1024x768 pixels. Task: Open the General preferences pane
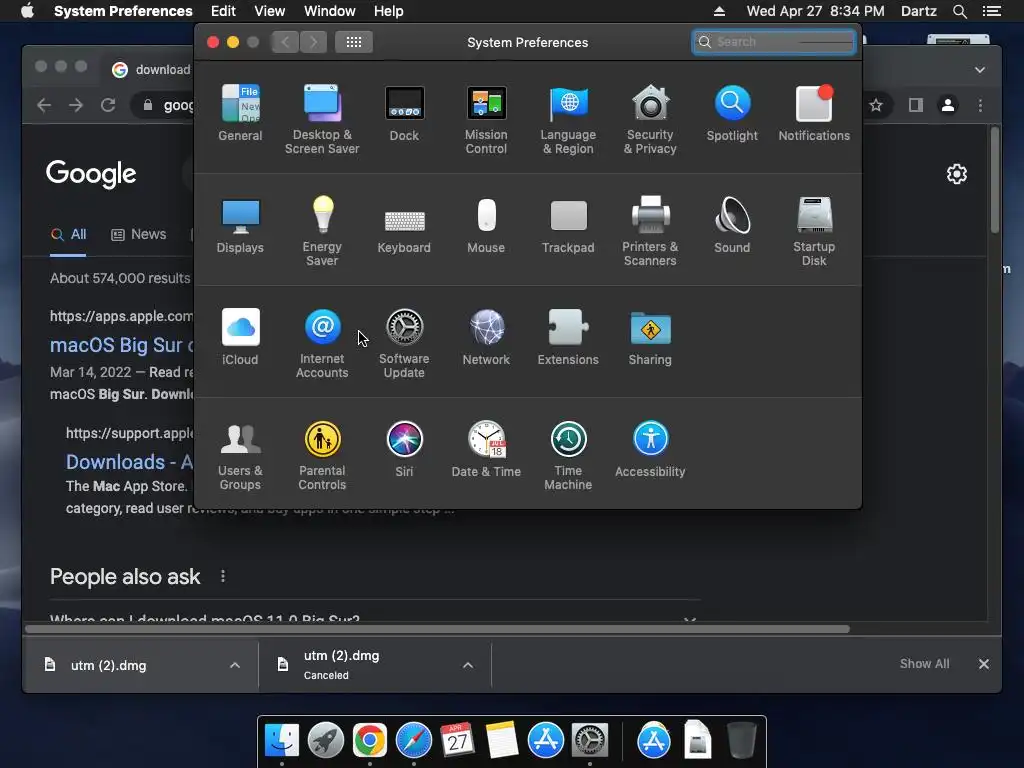(240, 113)
